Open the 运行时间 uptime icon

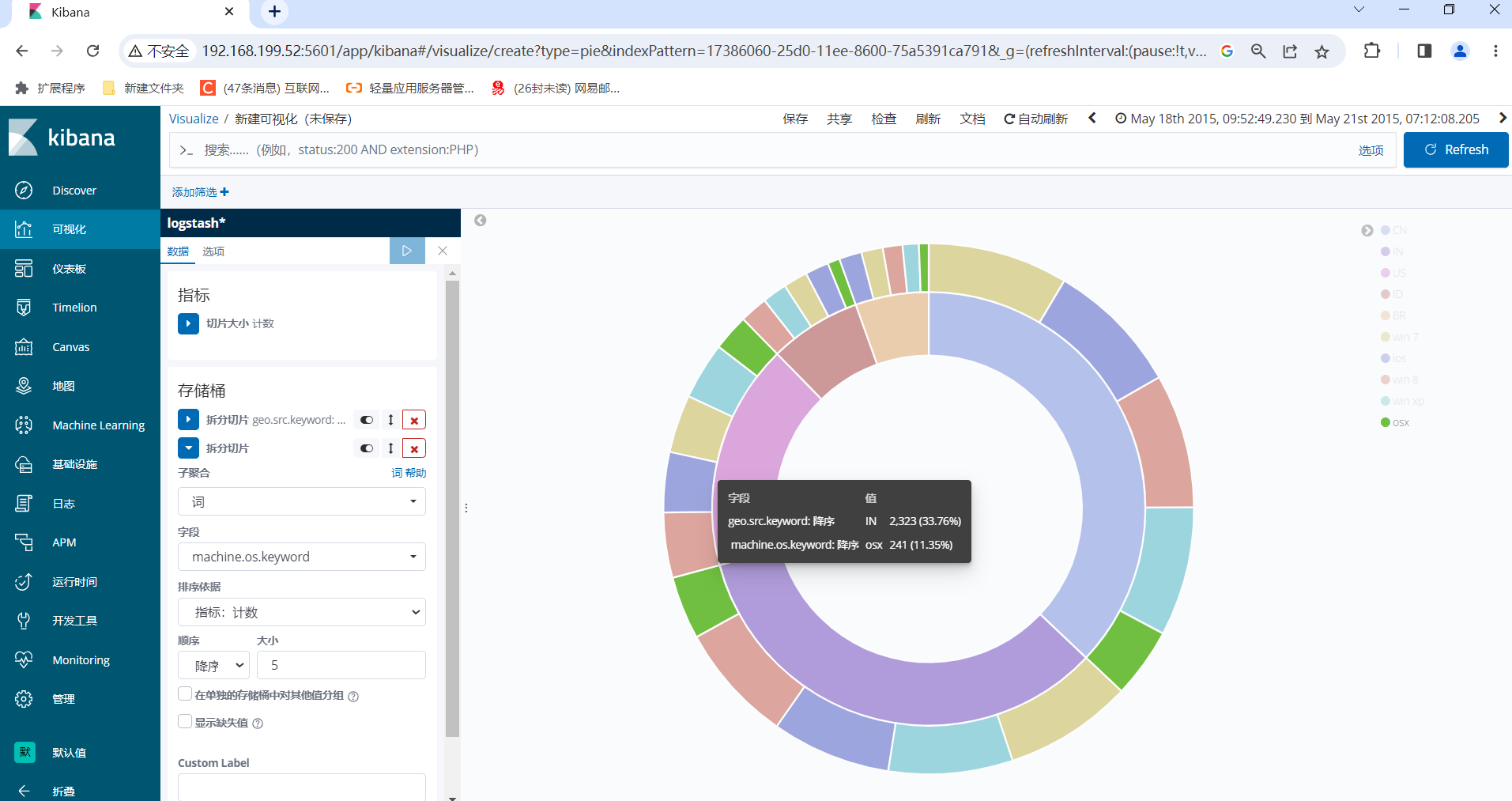point(24,582)
